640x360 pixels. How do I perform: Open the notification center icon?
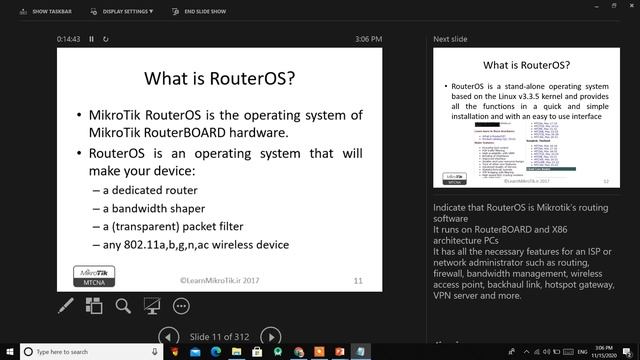[627, 351]
